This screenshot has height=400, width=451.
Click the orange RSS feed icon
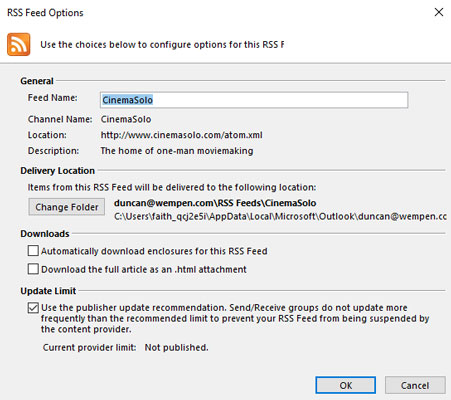pos(19,44)
